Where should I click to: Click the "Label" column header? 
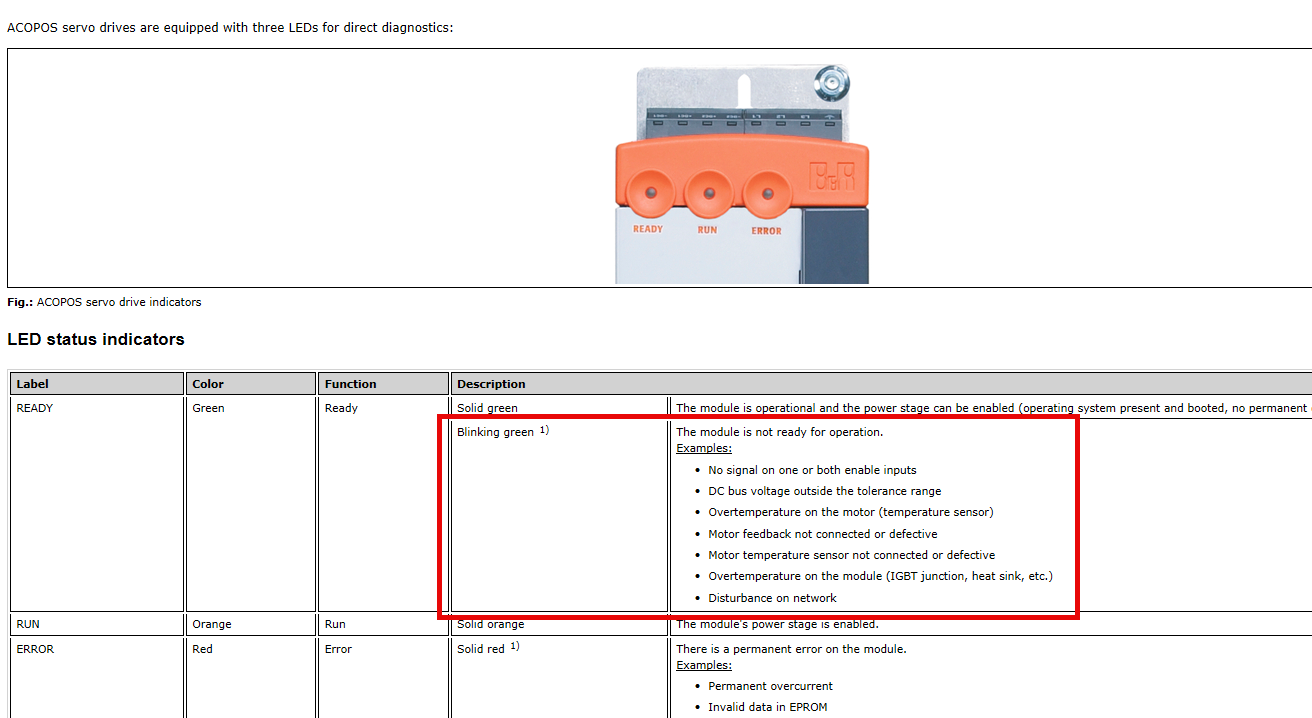(97, 383)
